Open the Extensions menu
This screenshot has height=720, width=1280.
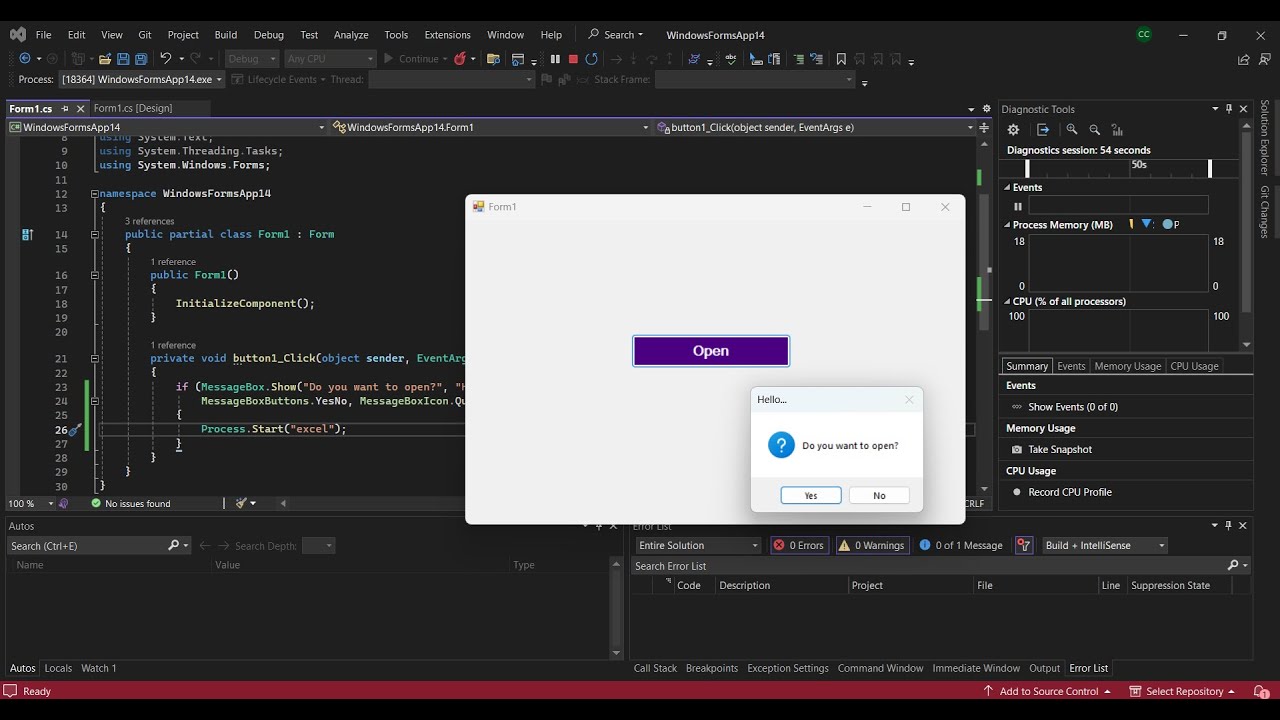click(447, 35)
